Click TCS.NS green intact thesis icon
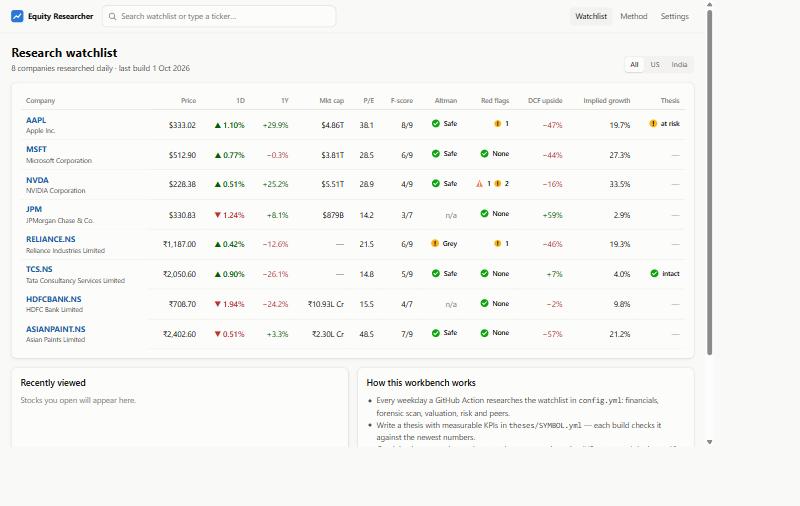The image size is (800, 506). coord(655,273)
